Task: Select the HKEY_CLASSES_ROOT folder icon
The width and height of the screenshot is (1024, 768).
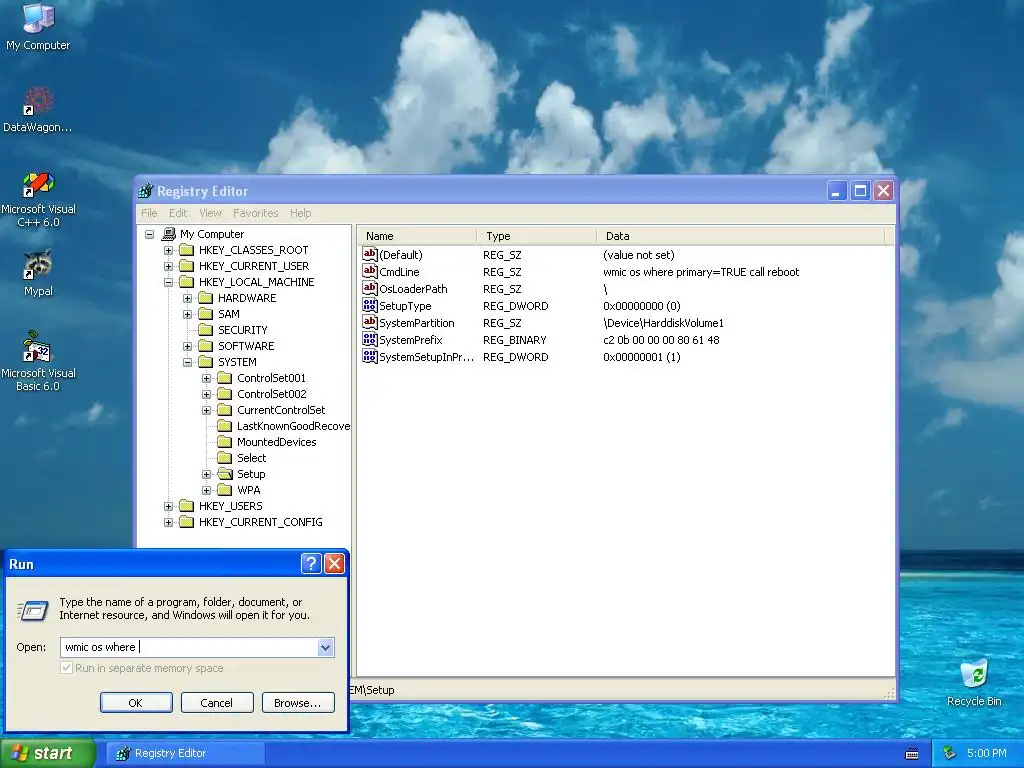Action: pos(187,250)
